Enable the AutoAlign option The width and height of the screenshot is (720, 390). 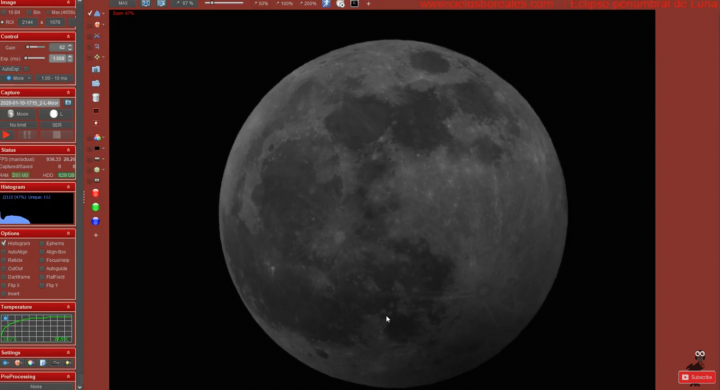(x=4, y=252)
